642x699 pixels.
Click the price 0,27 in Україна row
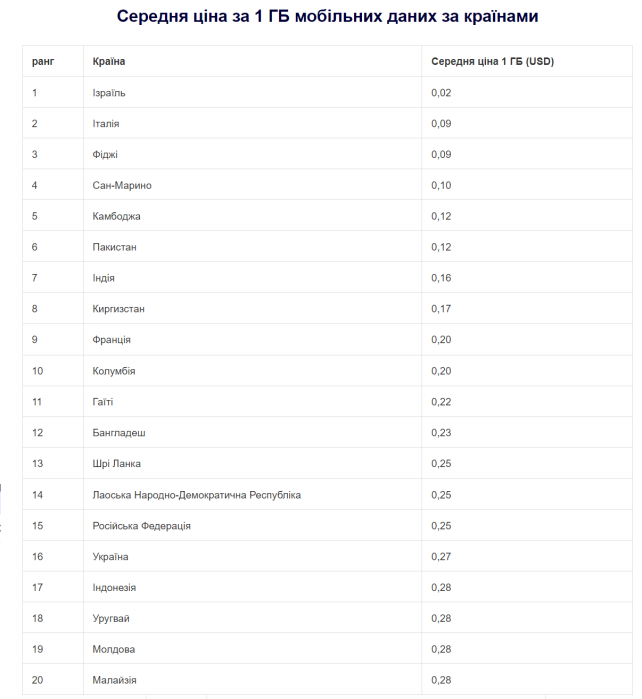point(441,557)
